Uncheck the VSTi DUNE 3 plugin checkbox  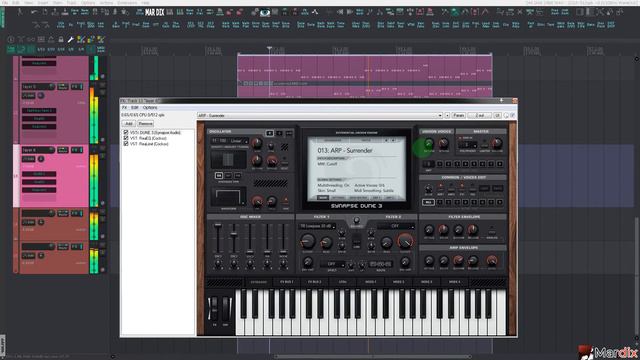click(126, 133)
